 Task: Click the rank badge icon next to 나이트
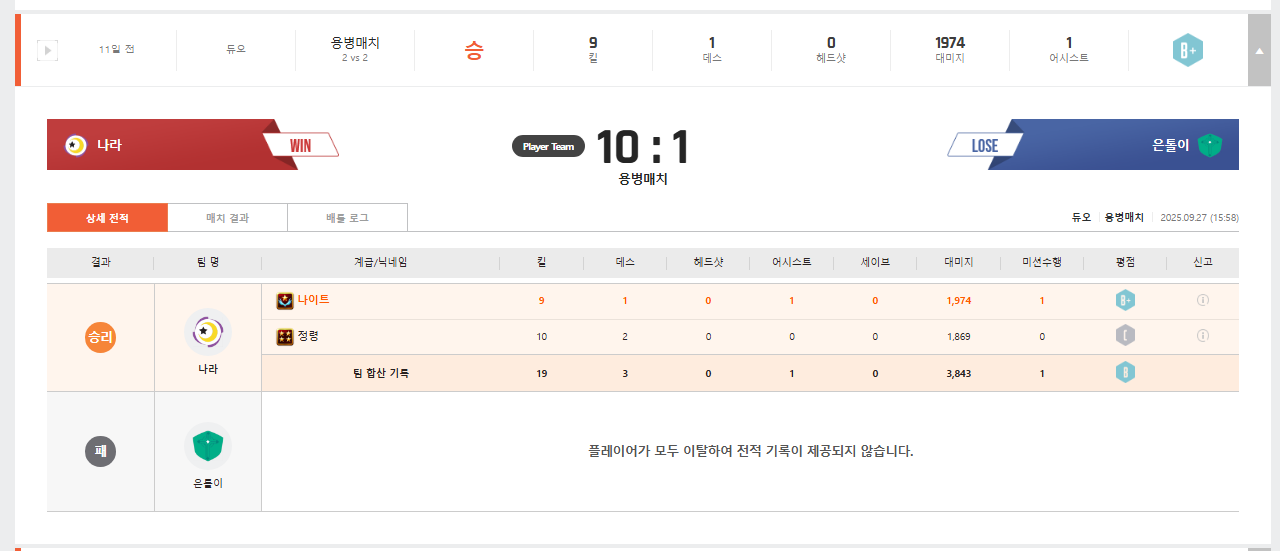tap(285, 300)
